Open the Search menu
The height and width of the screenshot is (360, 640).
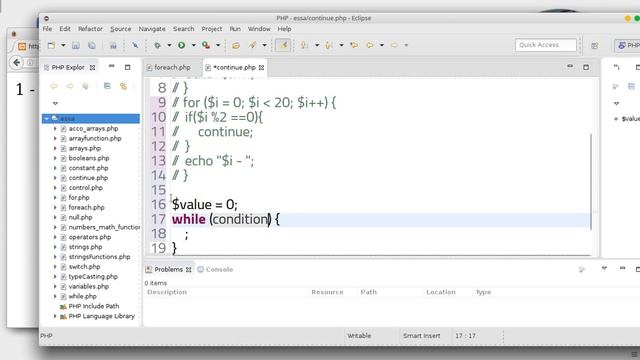(x=184, y=29)
